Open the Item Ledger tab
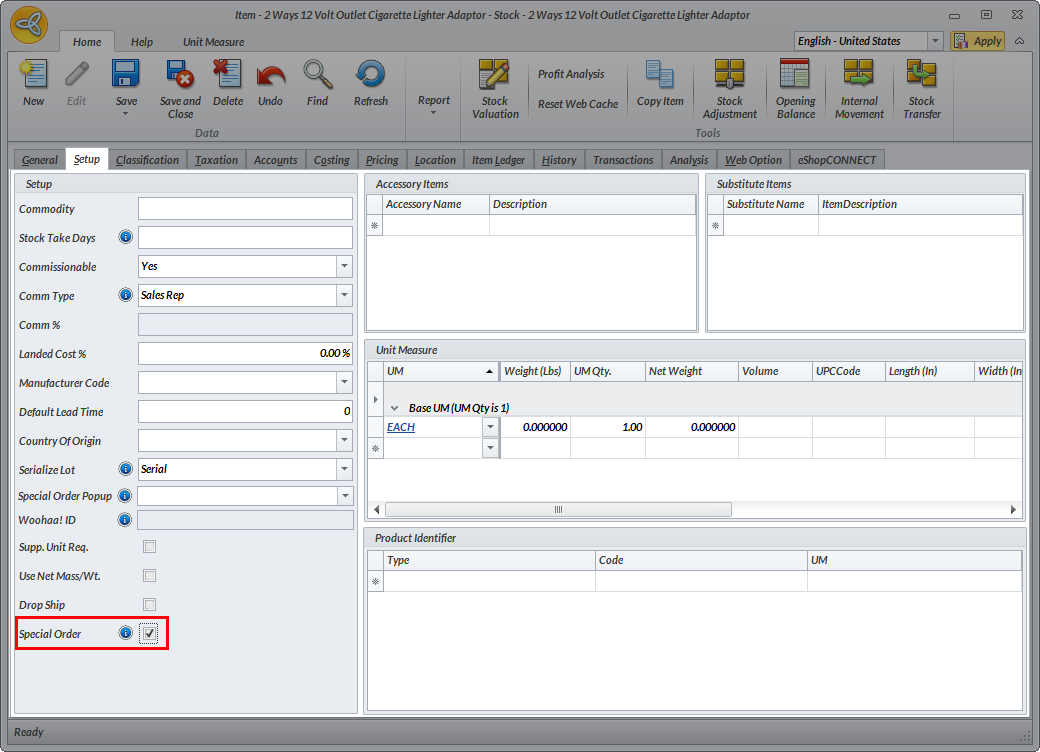The height and width of the screenshot is (752, 1040). pos(498,160)
